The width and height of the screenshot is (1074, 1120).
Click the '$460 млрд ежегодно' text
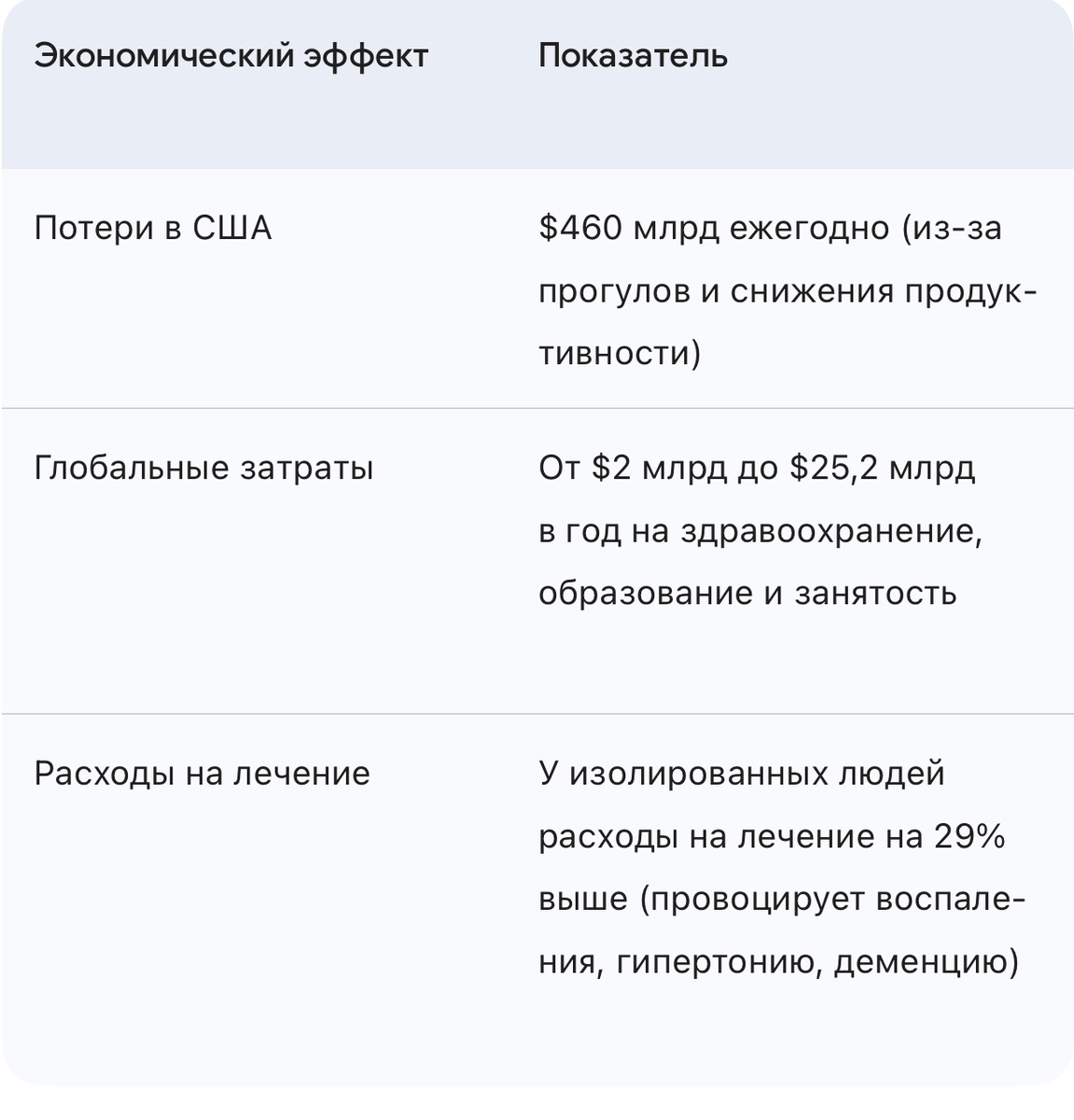tap(714, 228)
